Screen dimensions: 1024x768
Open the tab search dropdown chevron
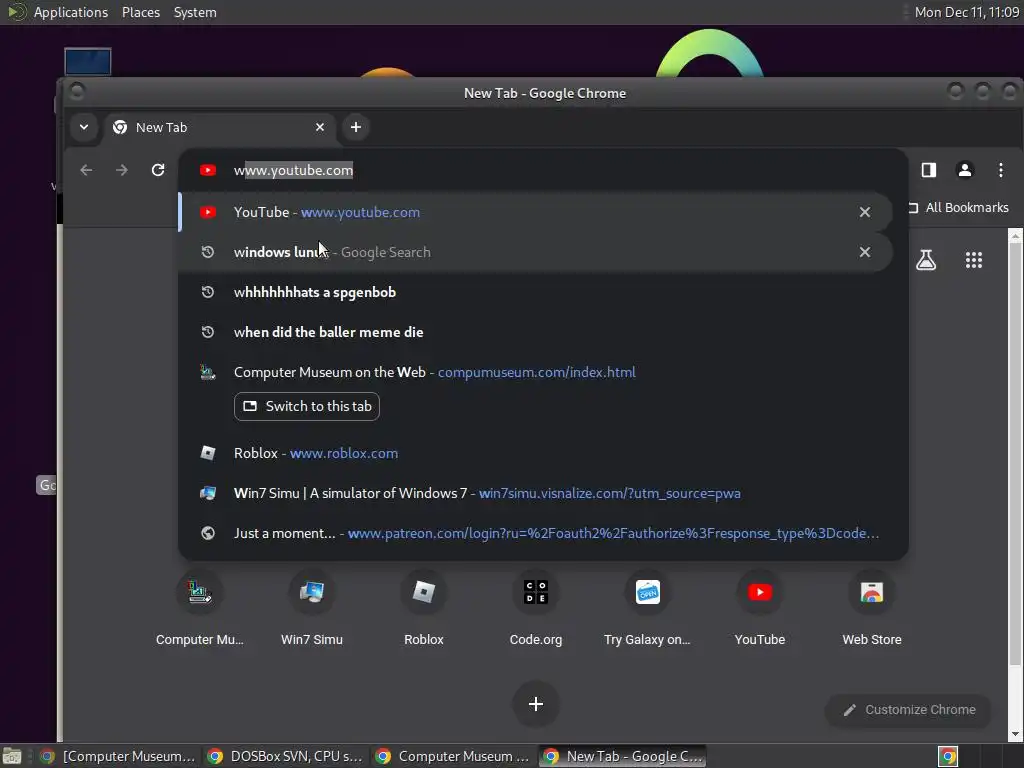84,127
